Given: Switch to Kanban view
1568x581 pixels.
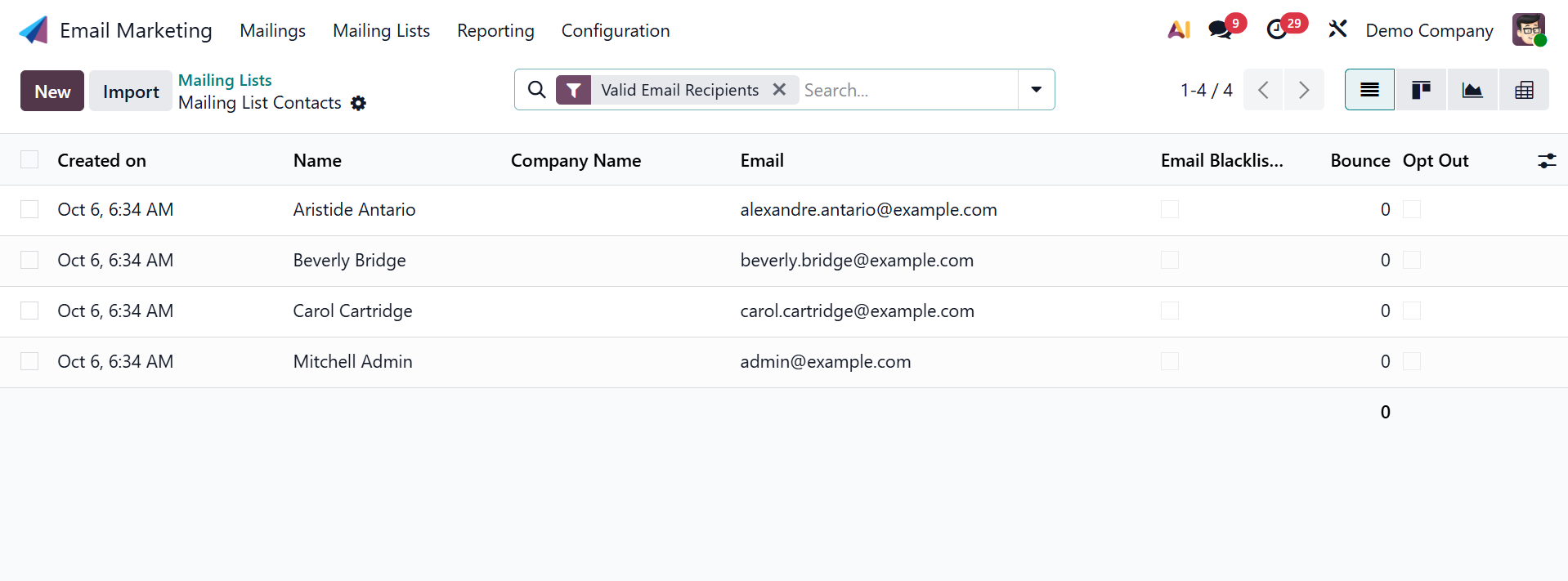Looking at the screenshot, I should 1421,90.
